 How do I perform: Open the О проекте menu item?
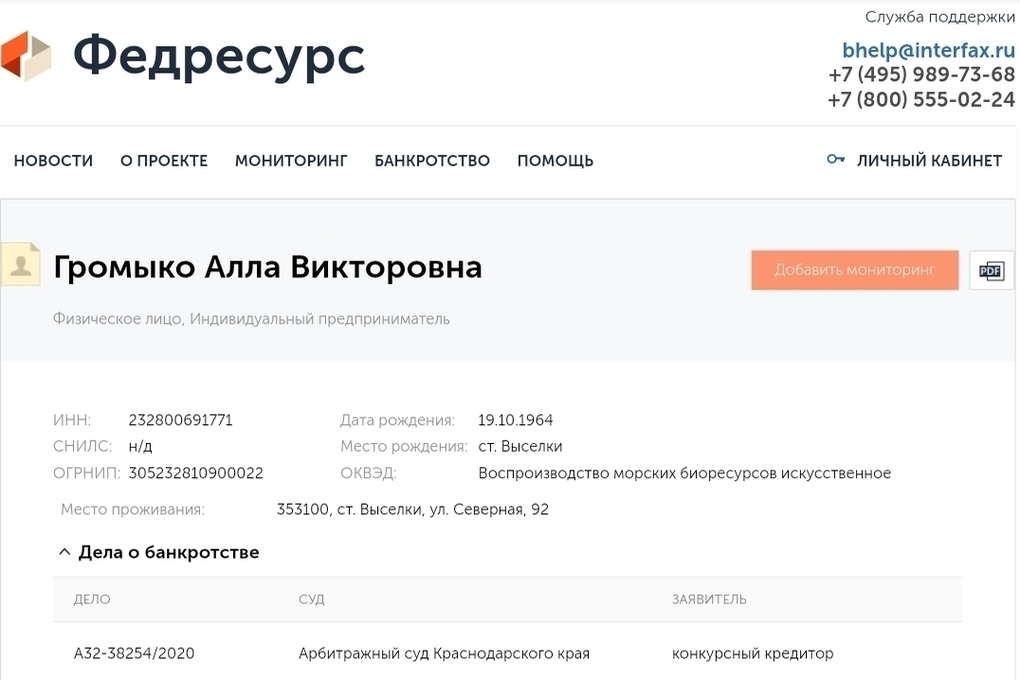[x=164, y=160]
